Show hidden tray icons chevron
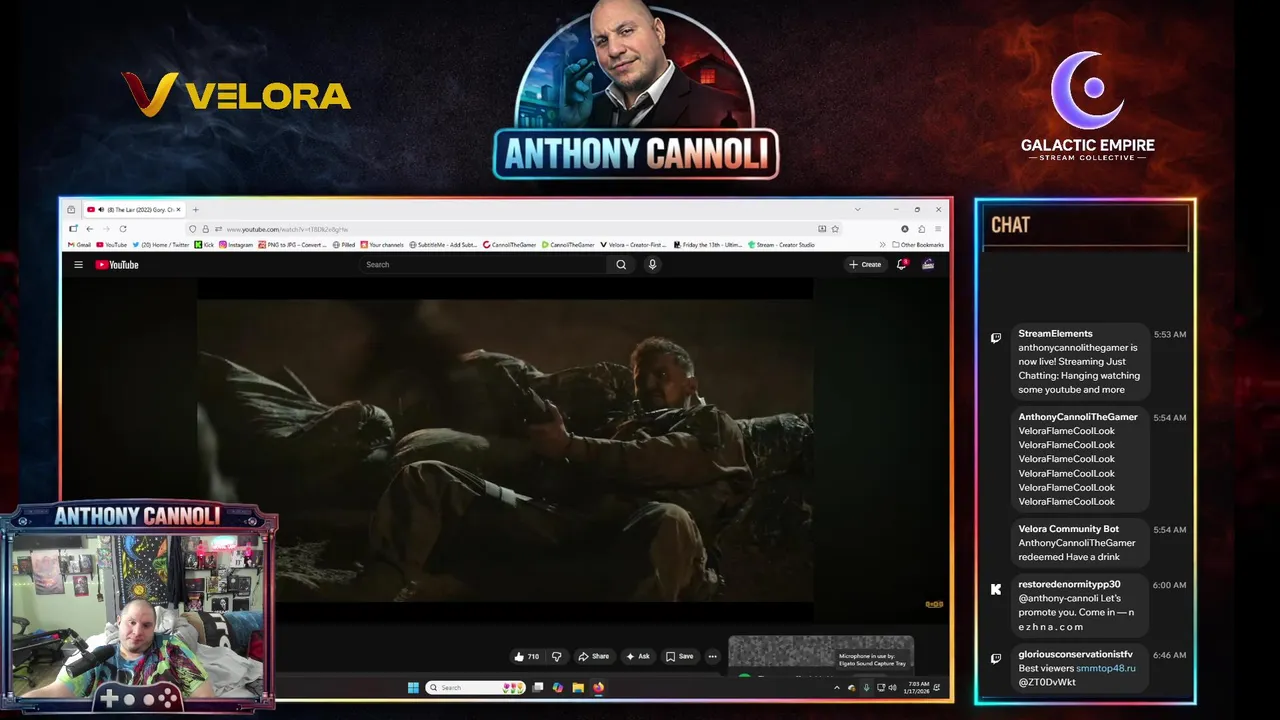The image size is (1280, 720). (x=837, y=688)
